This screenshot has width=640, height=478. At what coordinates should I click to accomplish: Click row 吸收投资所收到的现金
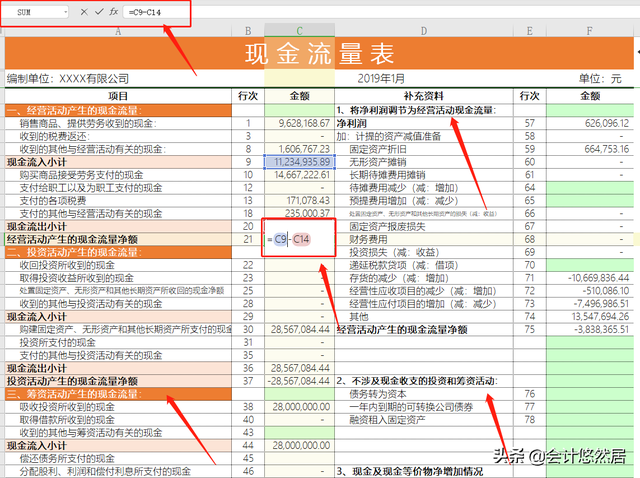118,407
